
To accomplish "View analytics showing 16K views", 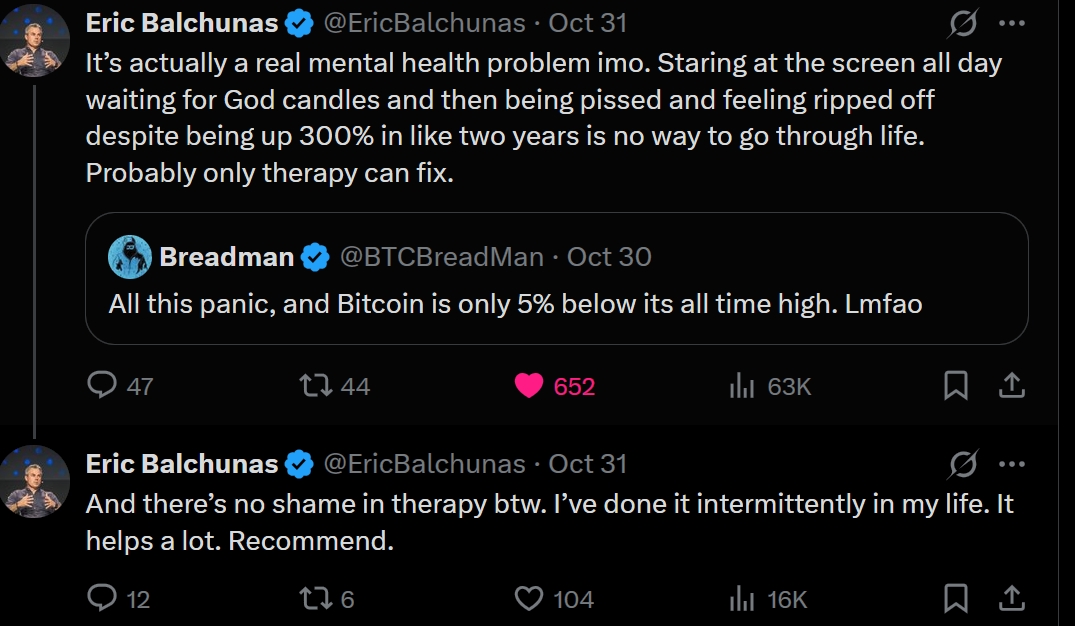I will pos(741,598).
